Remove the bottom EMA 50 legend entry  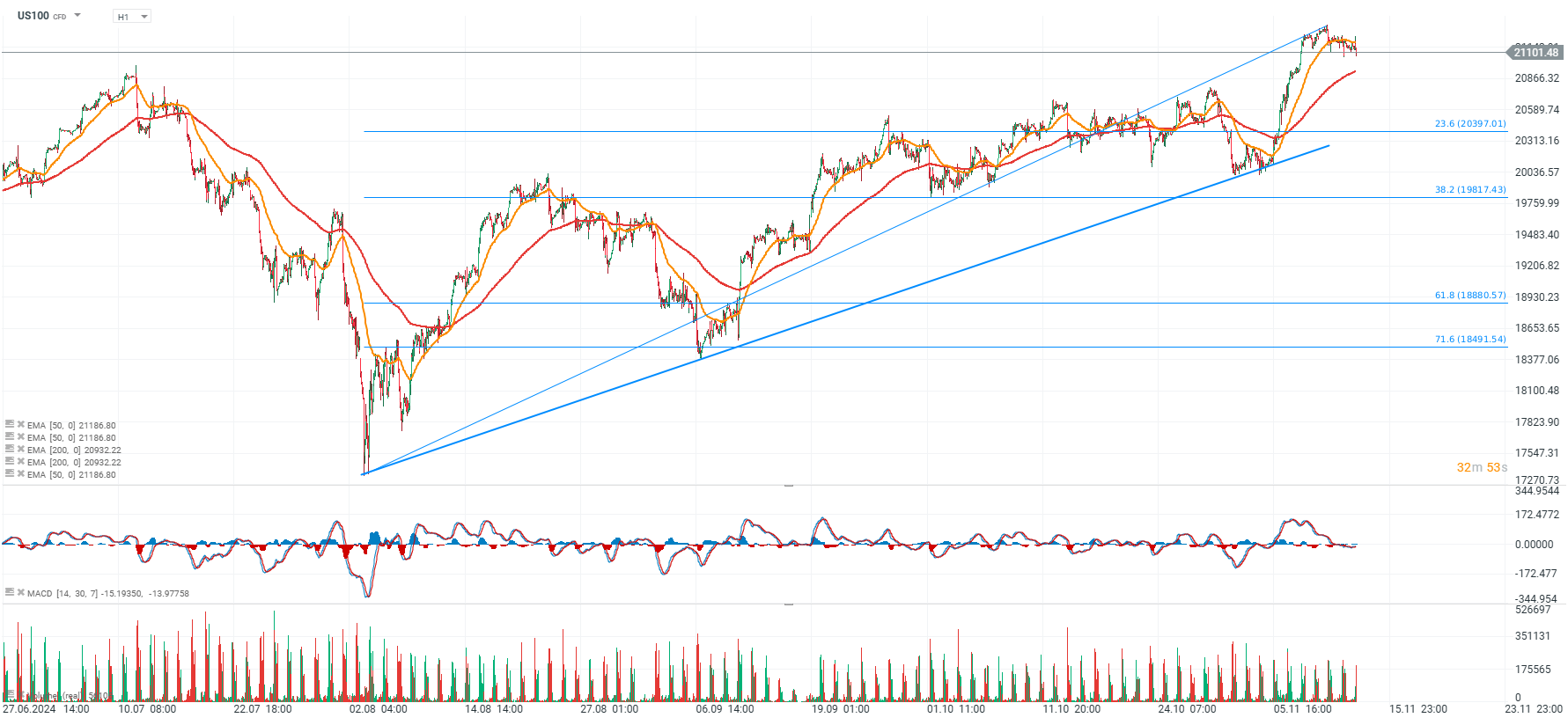click(20, 473)
